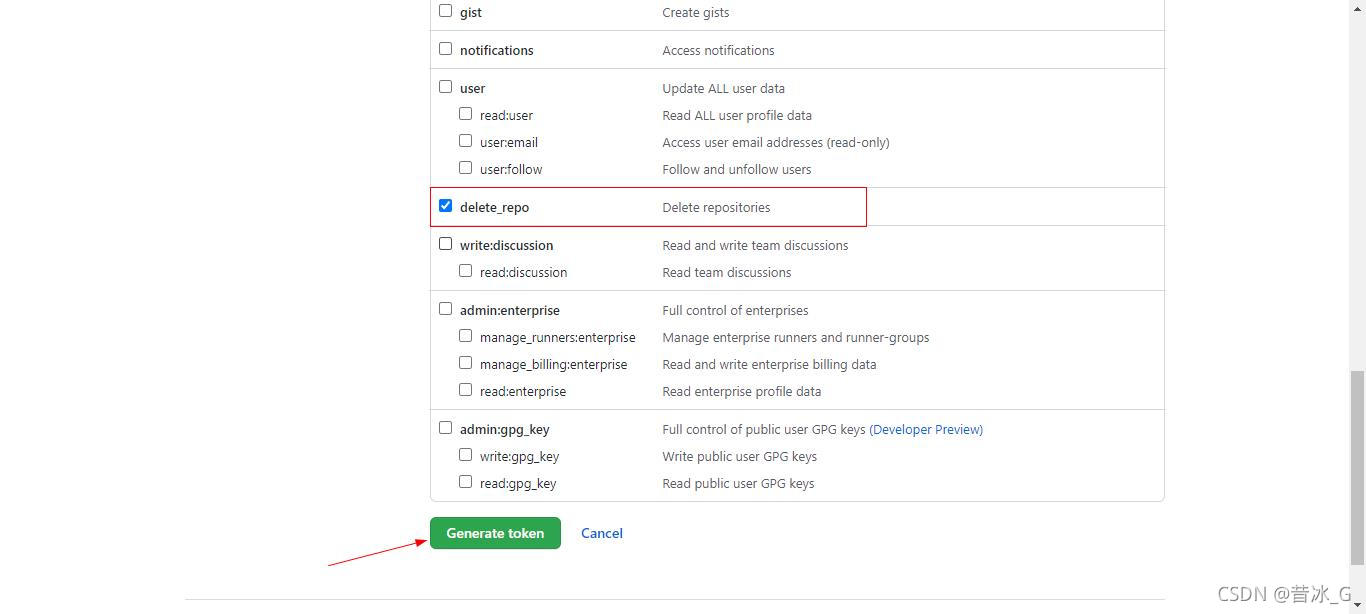
Task: Check manage_runners:enterprise scope
Action: pyautogui.click(x=466, y=335)
